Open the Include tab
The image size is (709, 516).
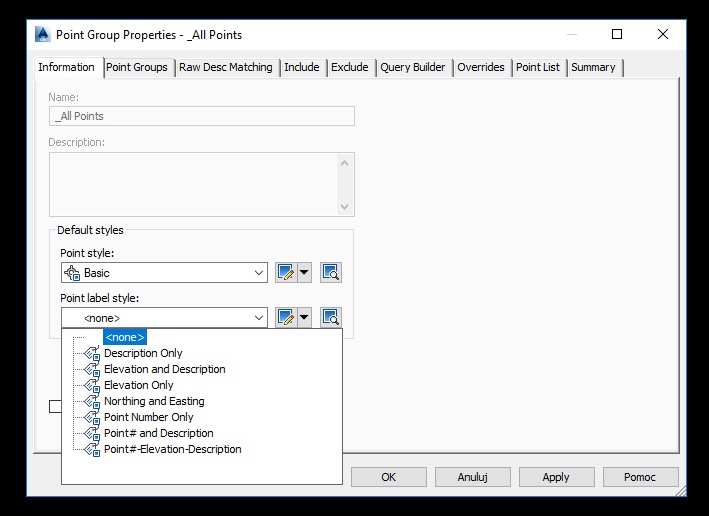(x=302, y=67)
